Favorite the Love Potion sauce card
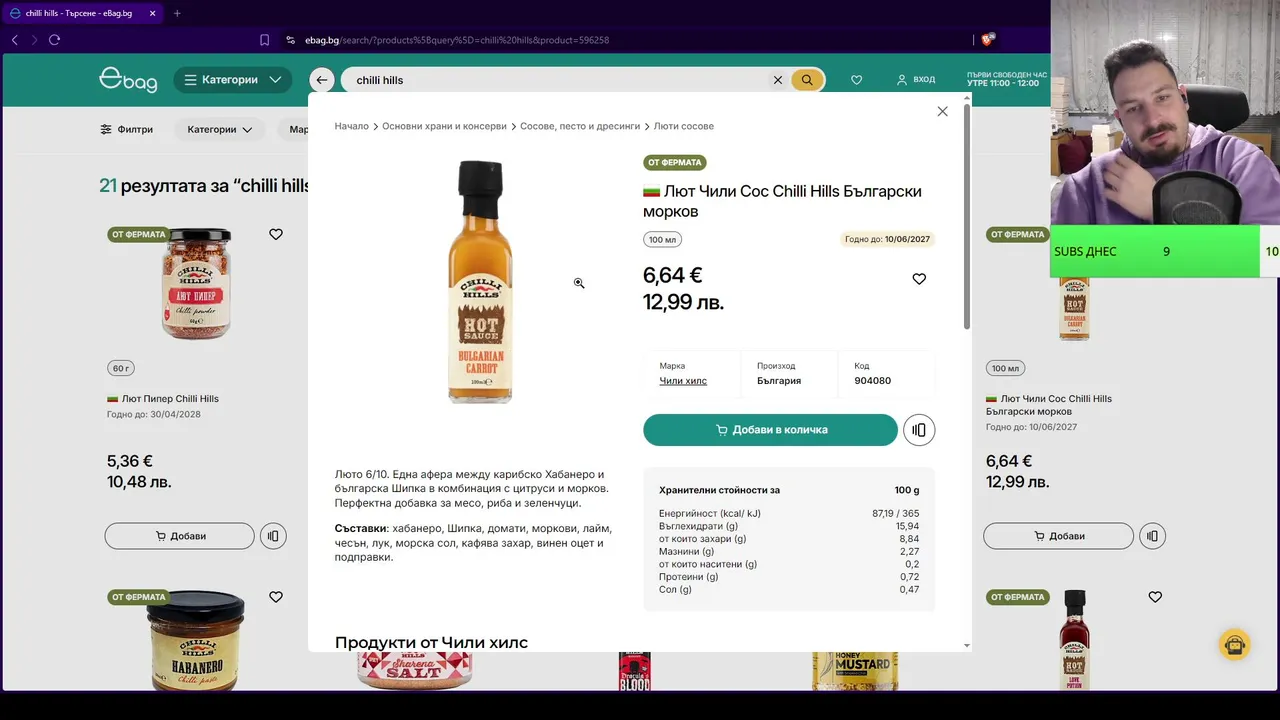This screenshot has height=720, width=1280. [x=1155, y=597]
